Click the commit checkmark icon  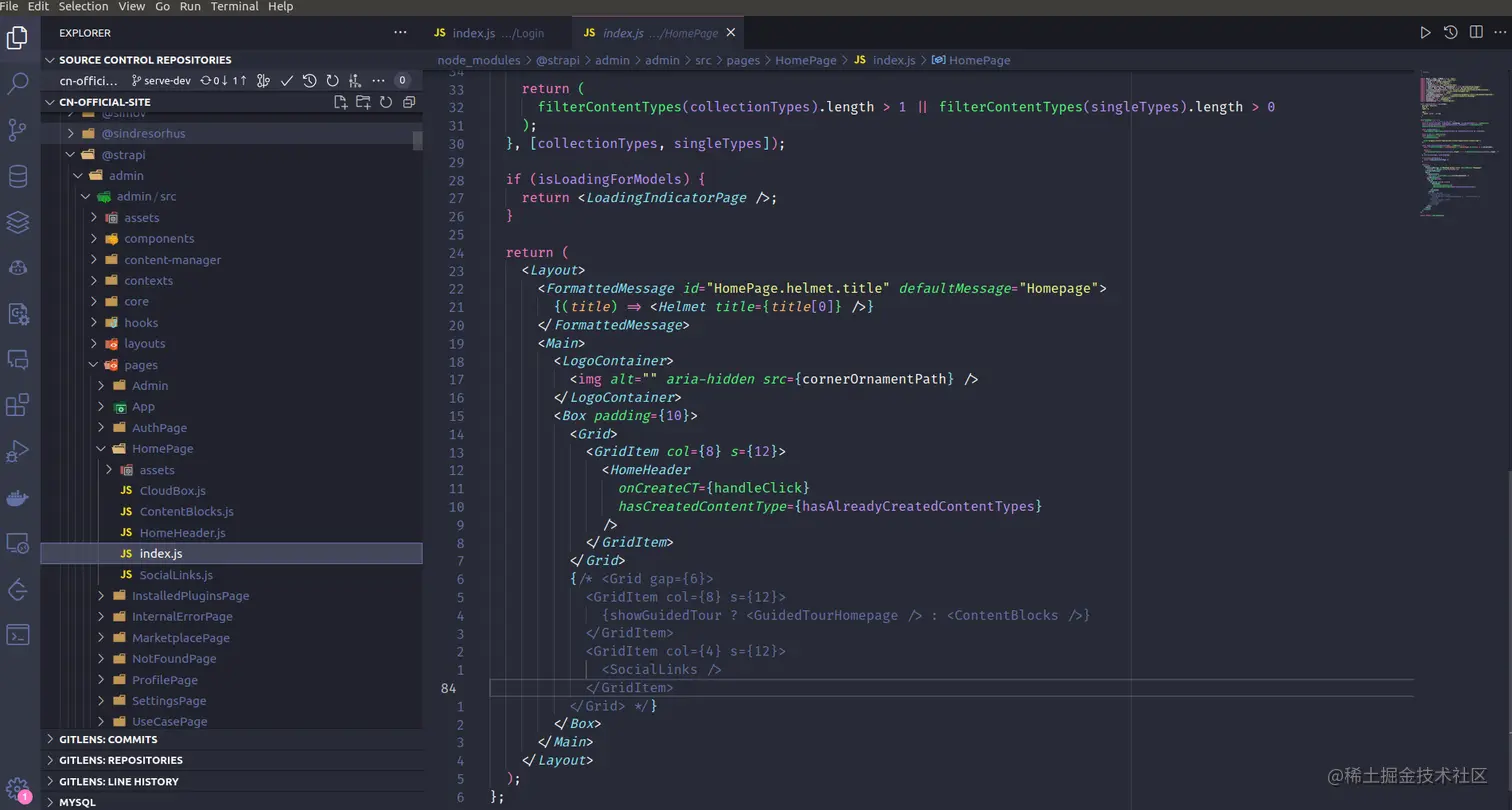point(287,80)
